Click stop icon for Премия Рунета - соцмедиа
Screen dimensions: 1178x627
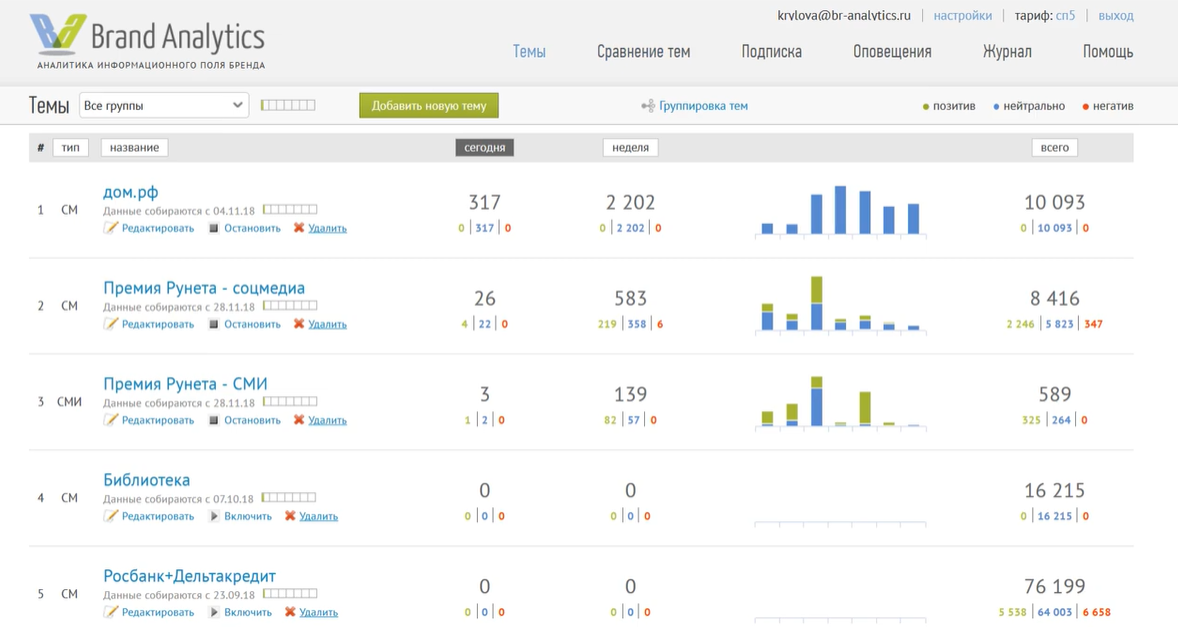(x=213, y=324)
